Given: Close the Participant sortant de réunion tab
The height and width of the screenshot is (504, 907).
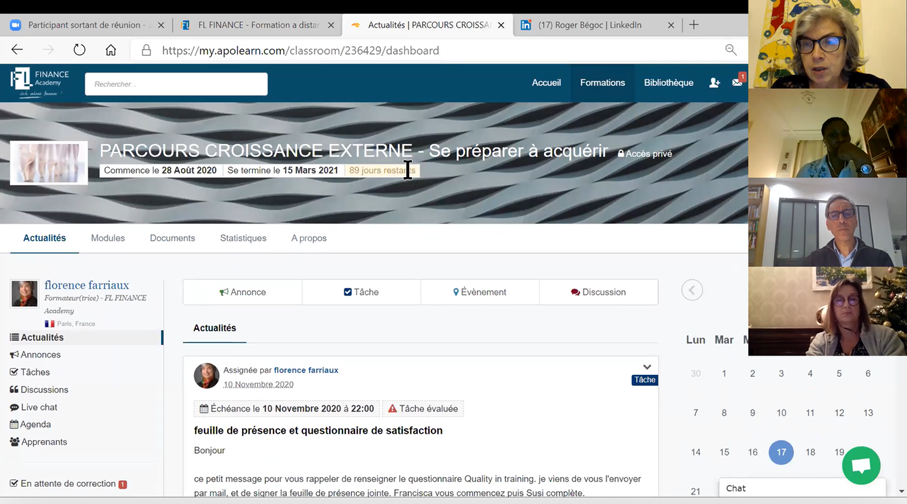Looking at the screenshot, I should click(x=161, y=25).
